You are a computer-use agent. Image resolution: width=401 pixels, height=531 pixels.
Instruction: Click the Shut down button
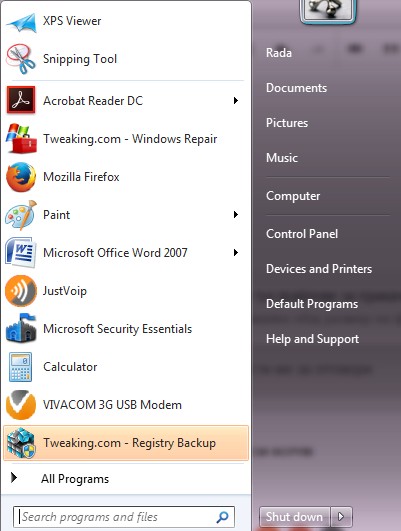point(294,517)
